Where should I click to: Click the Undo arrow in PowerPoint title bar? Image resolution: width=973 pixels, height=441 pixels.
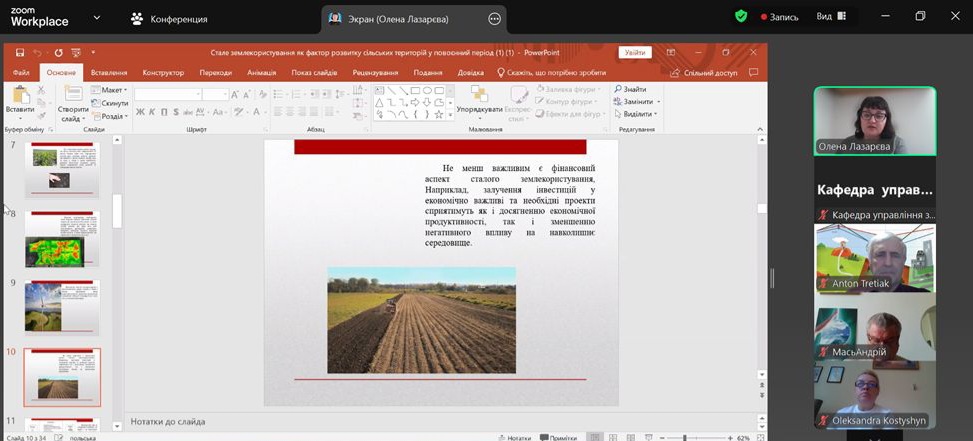click(38, 53)
